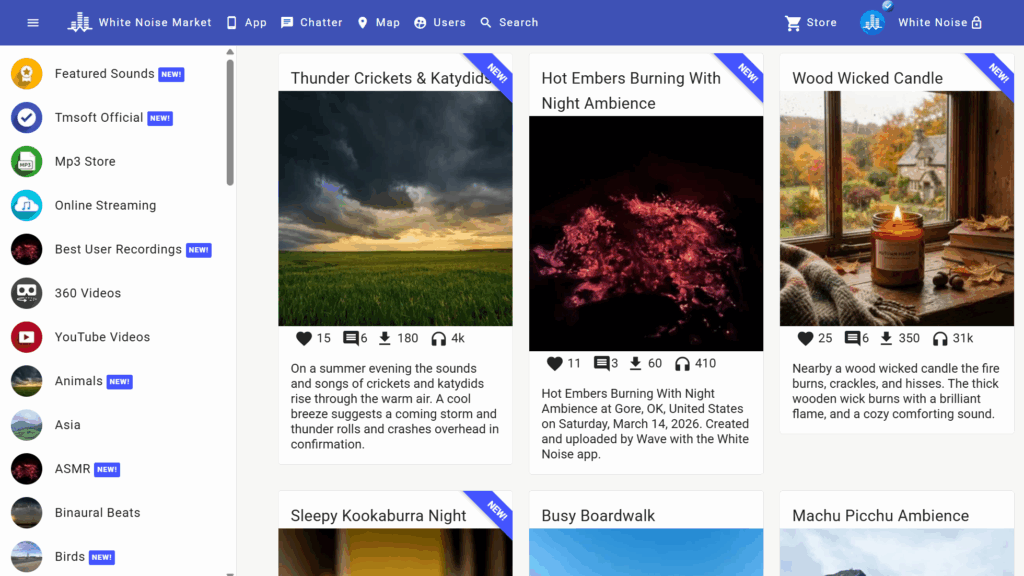This screenshot has width=1024, height=576.
Task: Like the Thunder Crickets & Katydids sound
Action: [304, 338]
